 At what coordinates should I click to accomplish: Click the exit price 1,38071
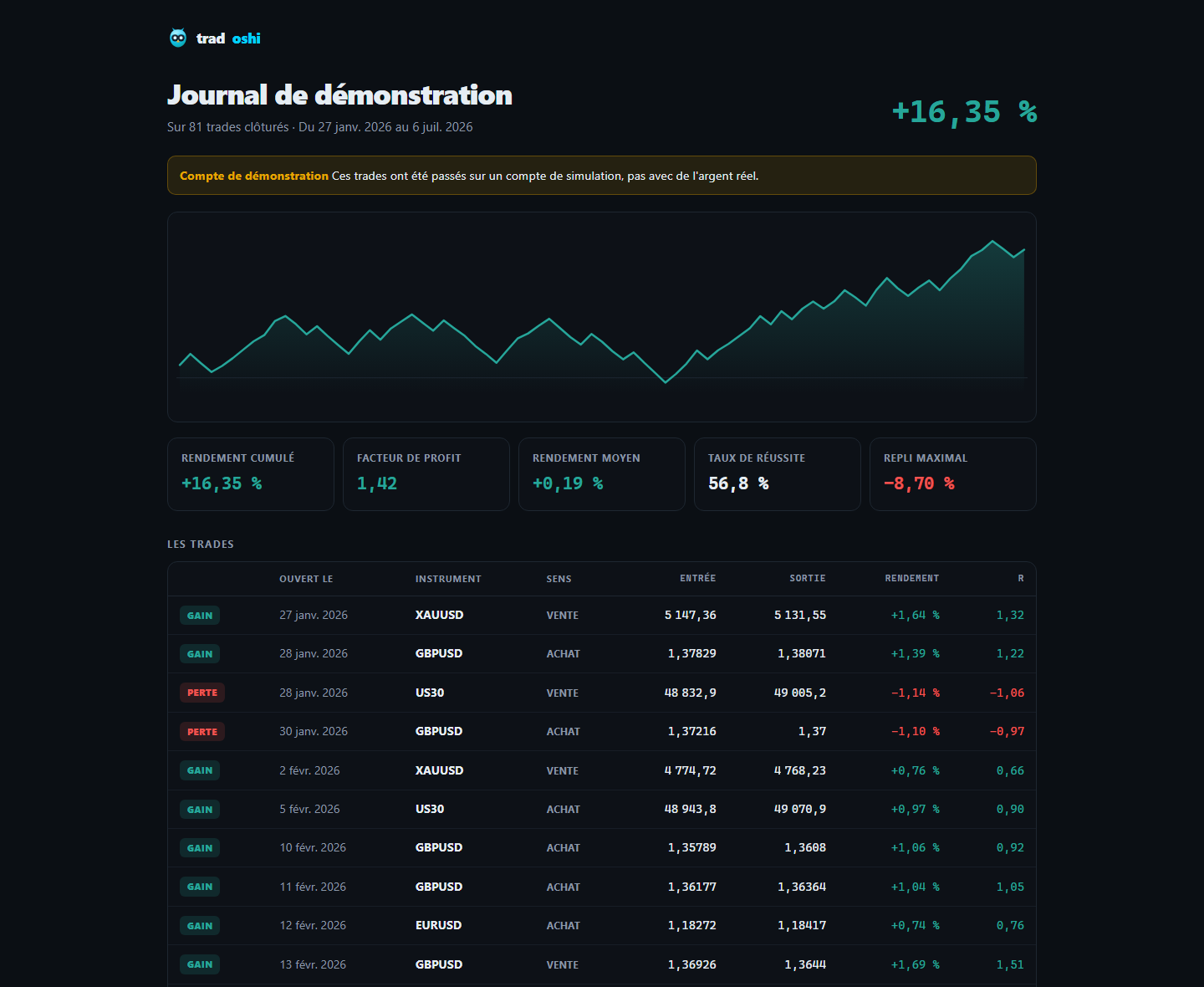[802, 653]
